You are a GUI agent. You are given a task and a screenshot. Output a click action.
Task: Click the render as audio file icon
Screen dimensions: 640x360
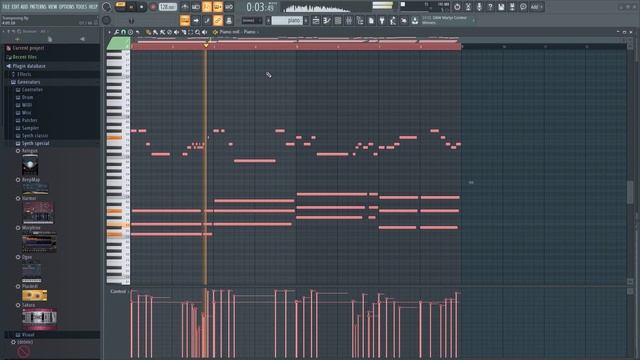(x=512, y=7)
